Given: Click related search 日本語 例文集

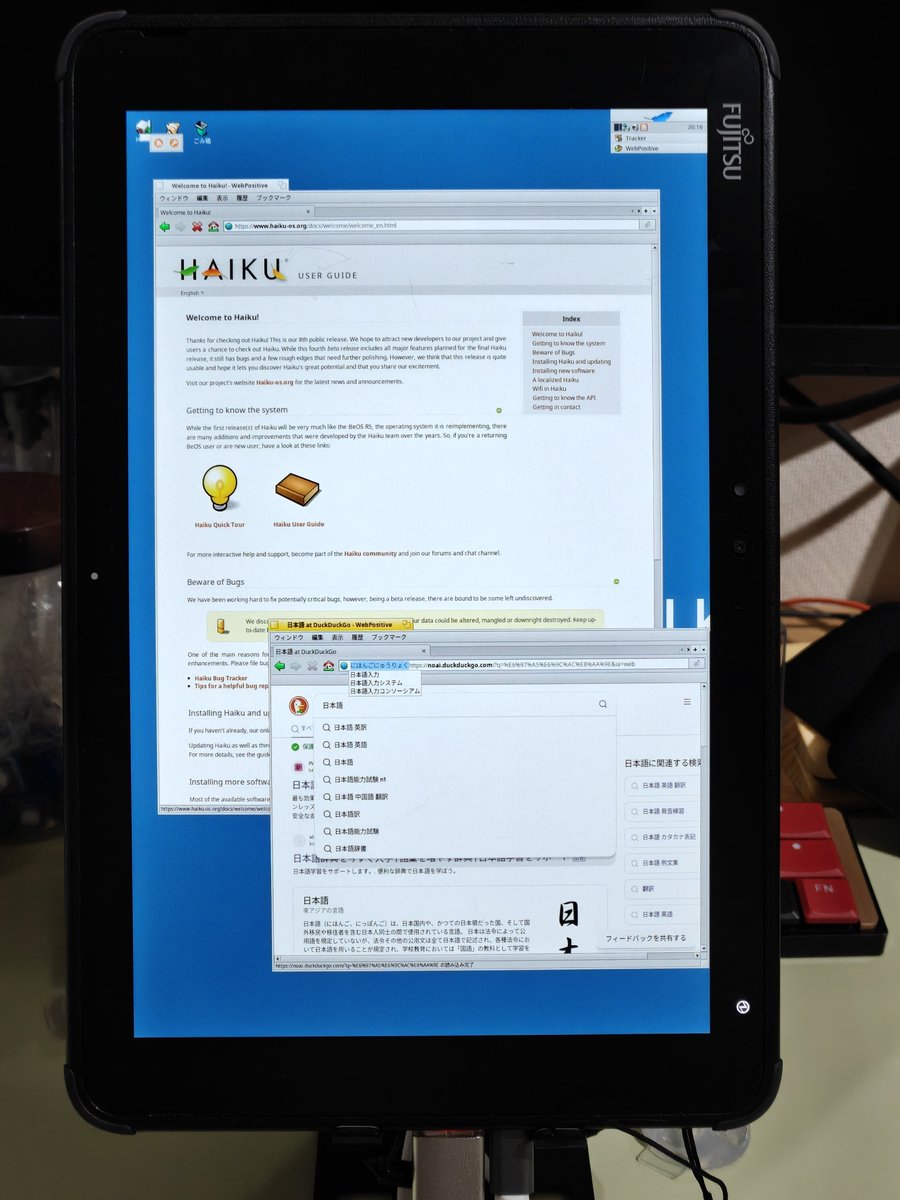Looking at the screenshot, I should 664,862.
